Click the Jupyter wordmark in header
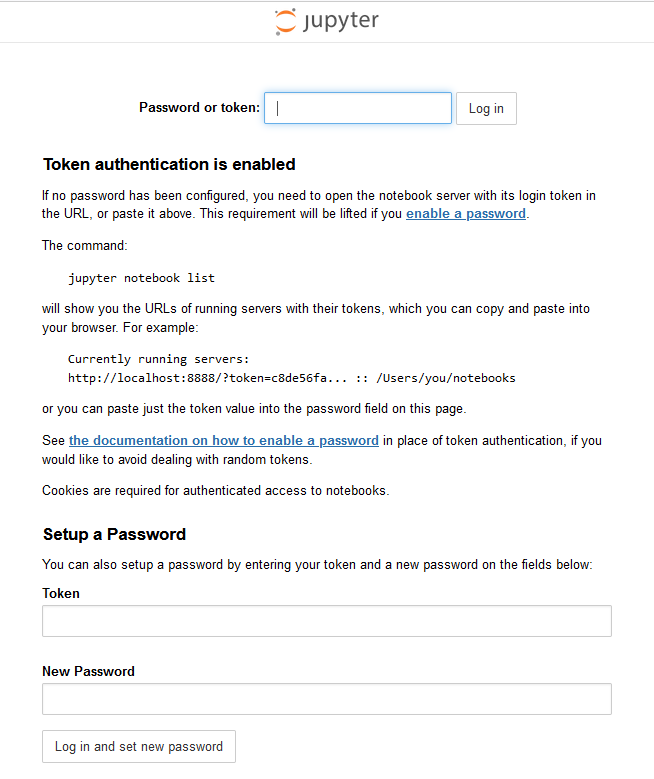 tap(341, 21)
